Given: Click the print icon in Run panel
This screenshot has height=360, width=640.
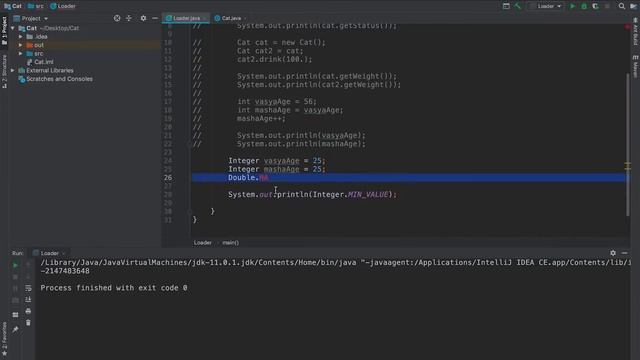Looking at the screenshot, I should pos(28,311).
